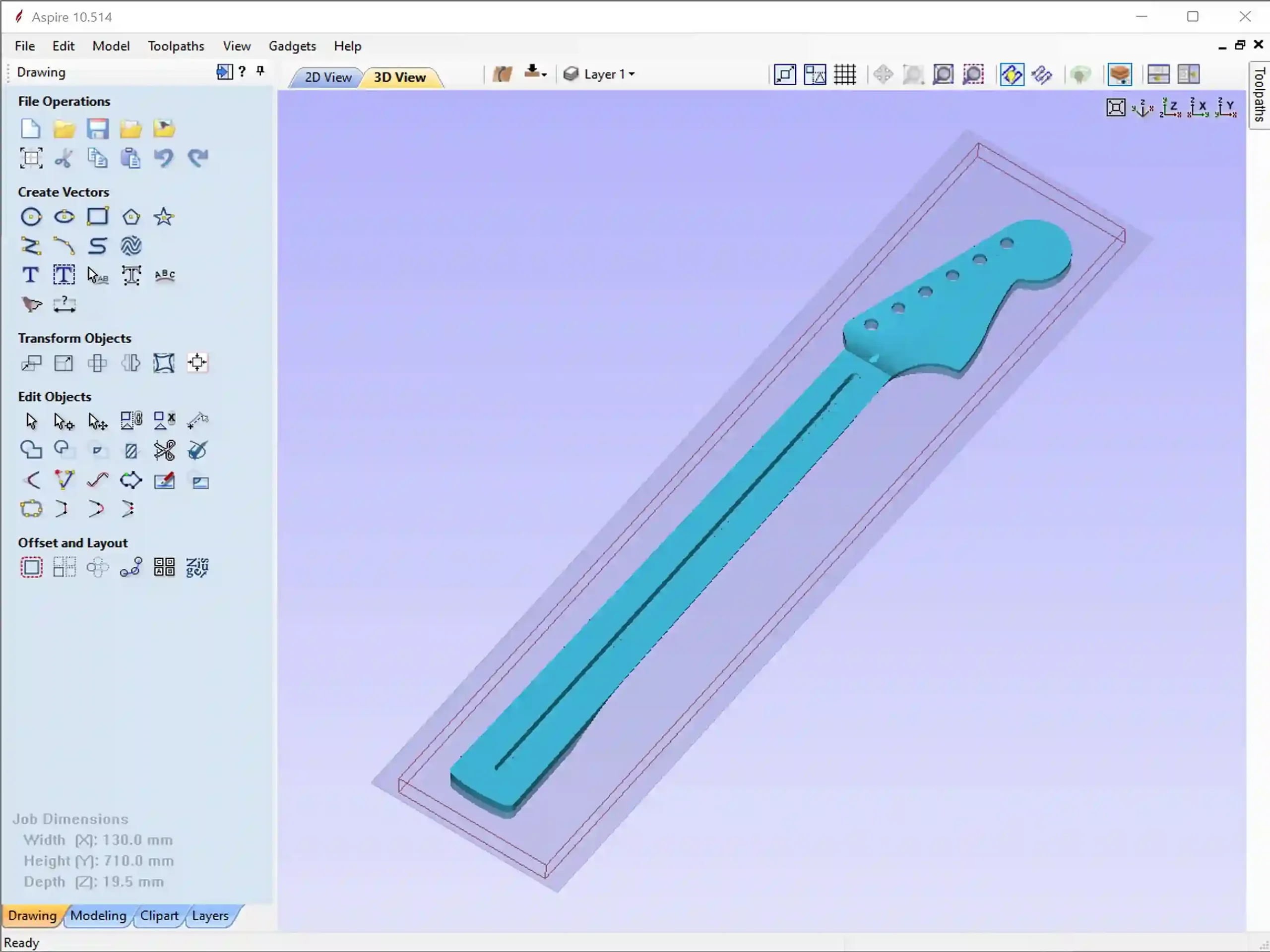
Task: Open the View menu
Action: click(237, 46)
